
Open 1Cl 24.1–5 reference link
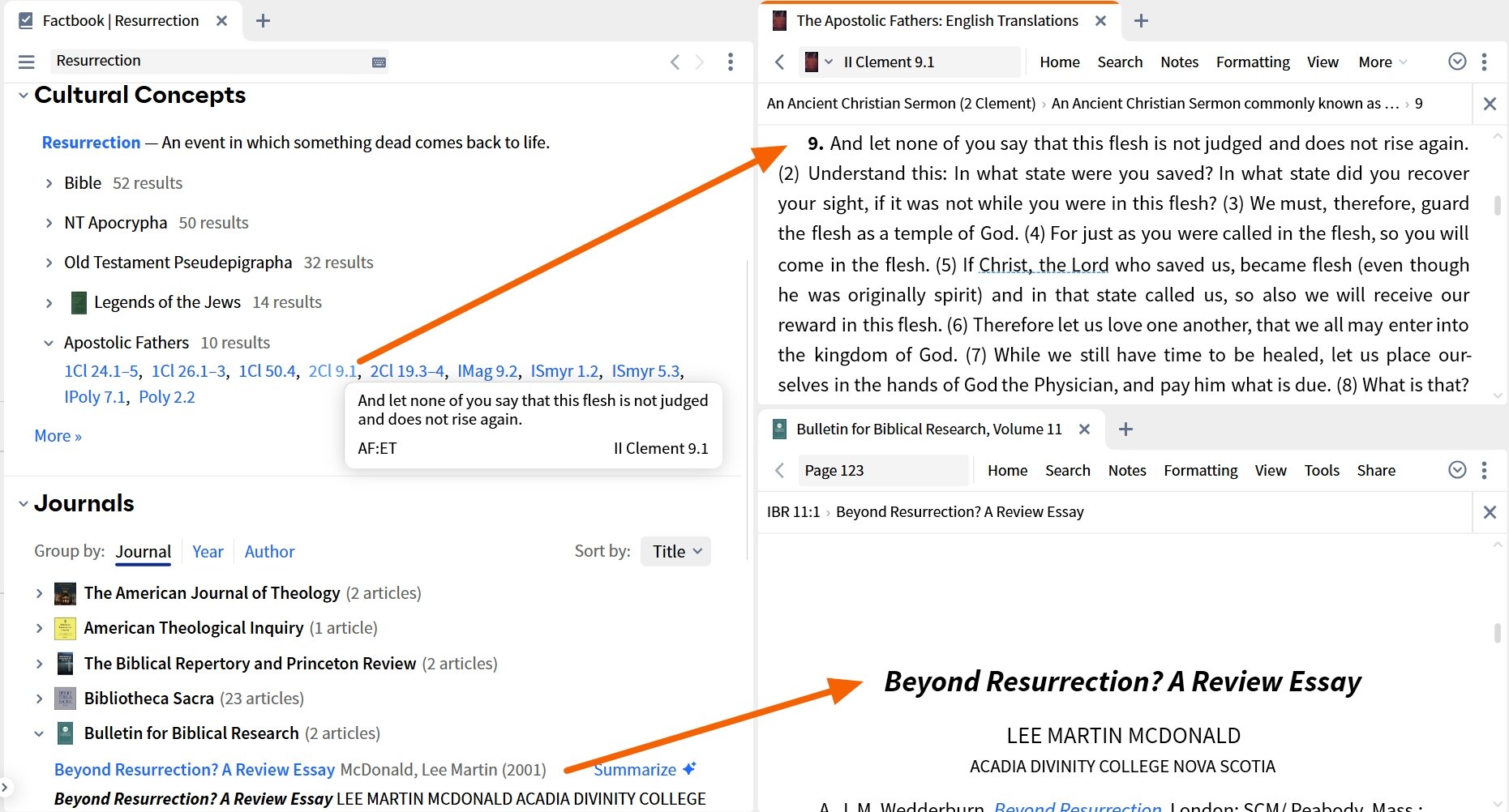[101, 371]
